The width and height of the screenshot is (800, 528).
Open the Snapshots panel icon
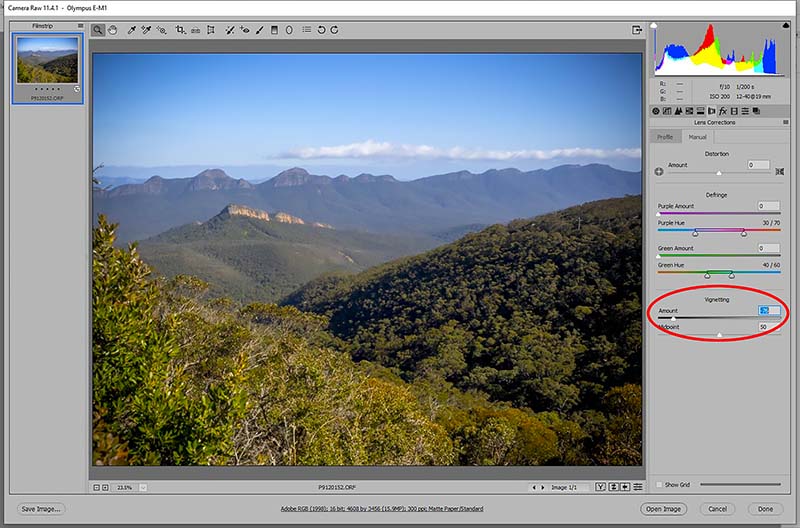pos(757,111)
